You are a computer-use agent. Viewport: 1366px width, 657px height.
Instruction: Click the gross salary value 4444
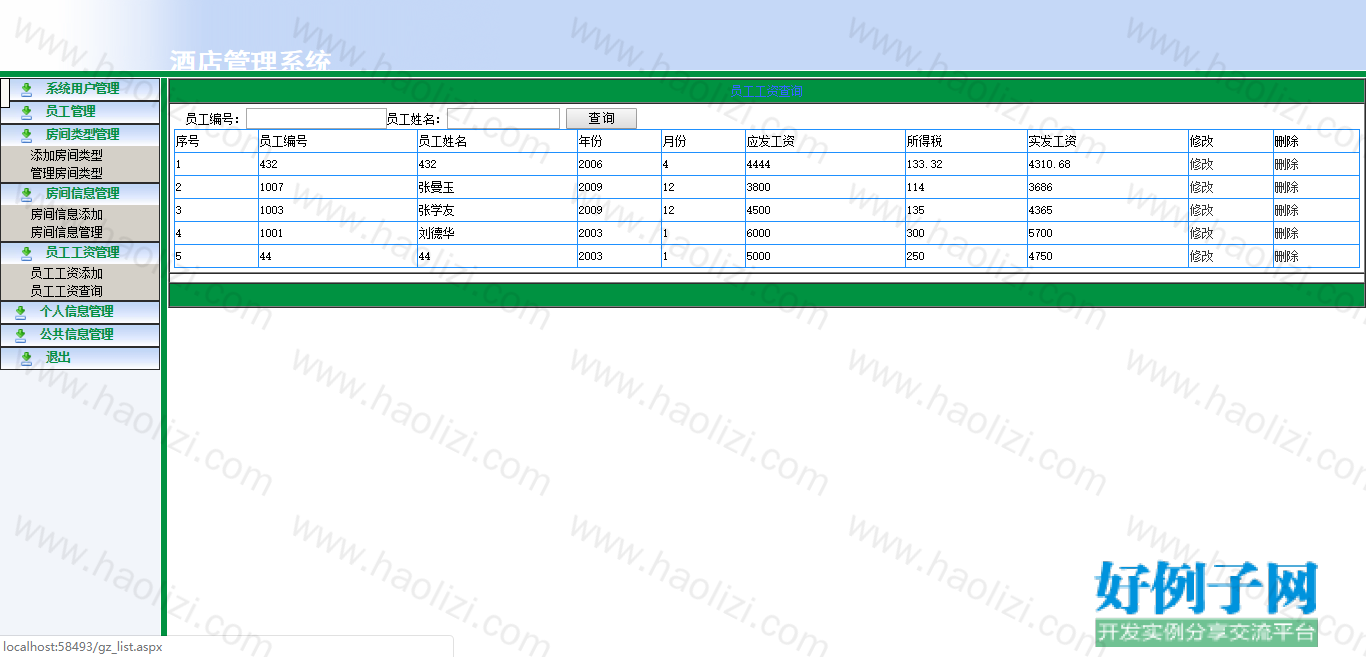[759, 164]
